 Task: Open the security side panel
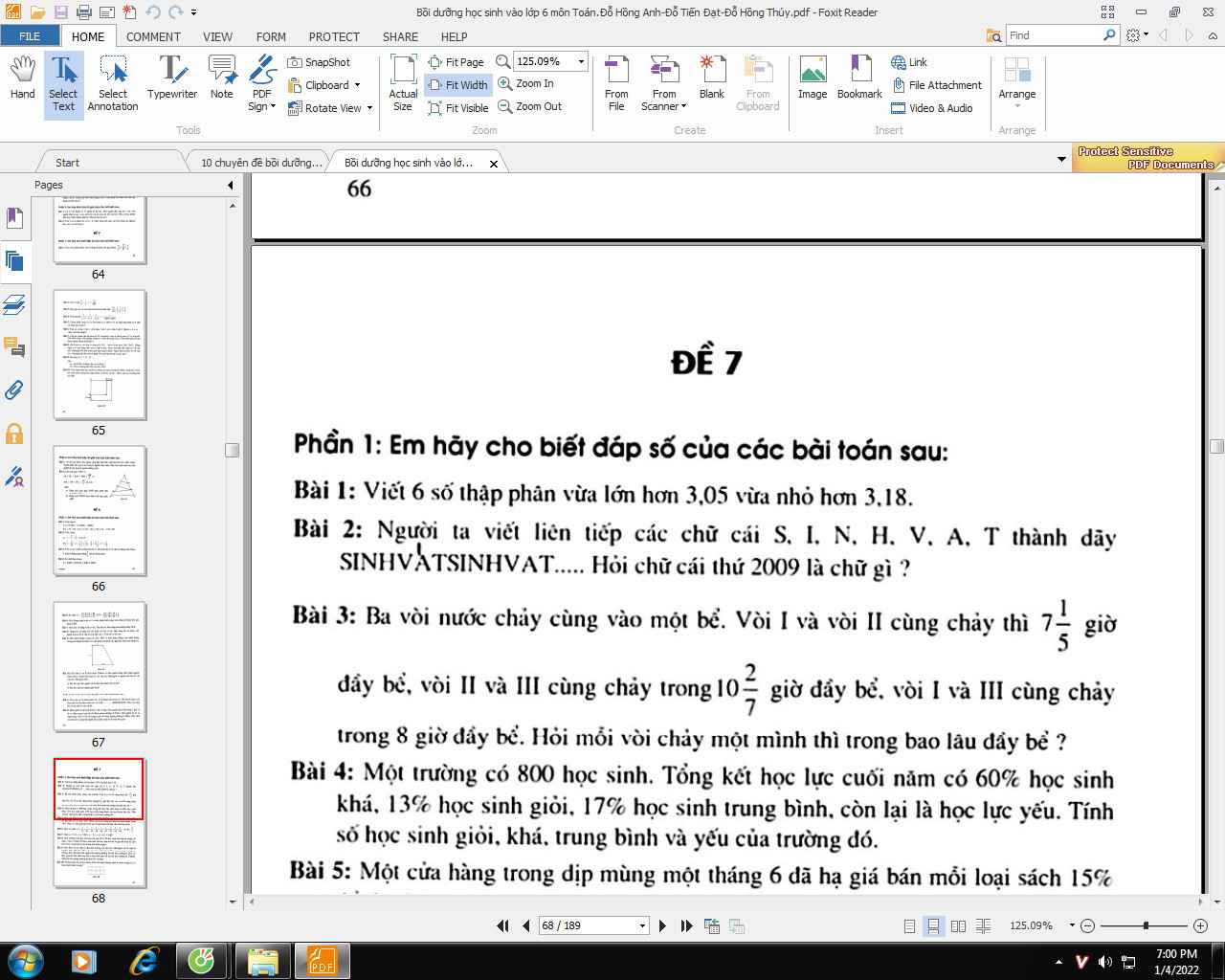click(x=14, y=434)
